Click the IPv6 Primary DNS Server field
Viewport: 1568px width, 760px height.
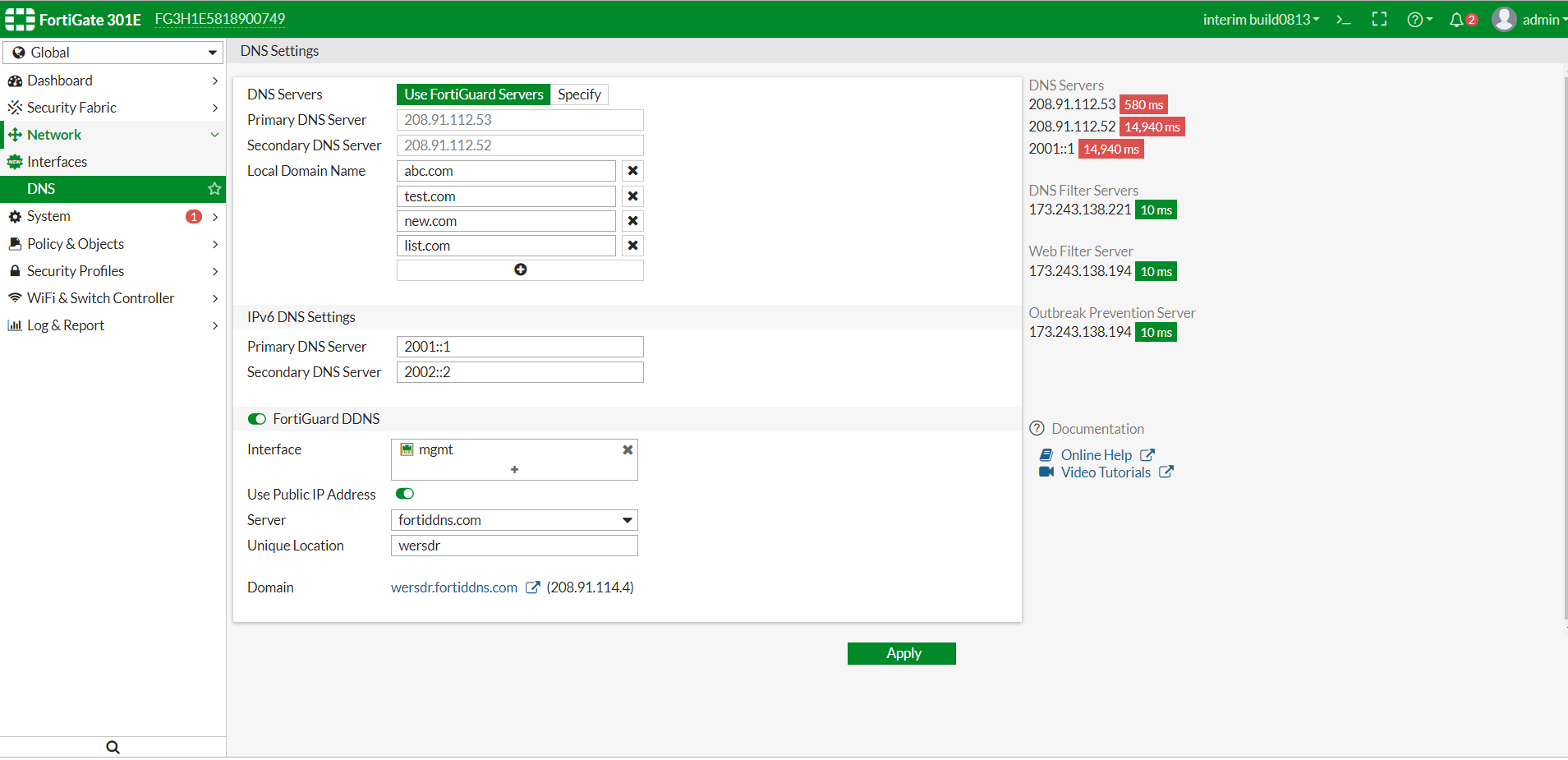[x=520, y=347]
